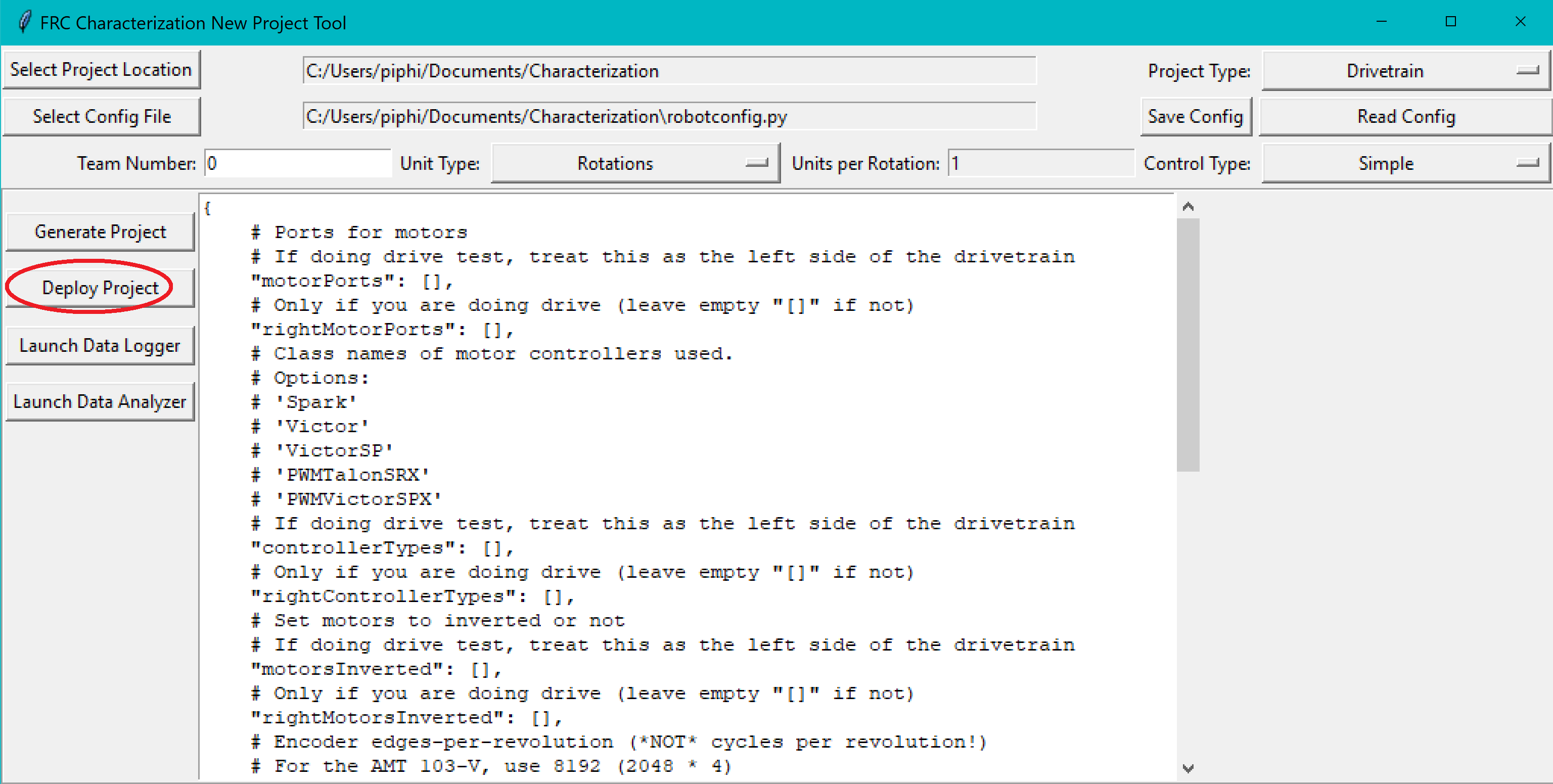Click the opening brace at top of config
Screen dimensions: 1553x784
point(207,208)
